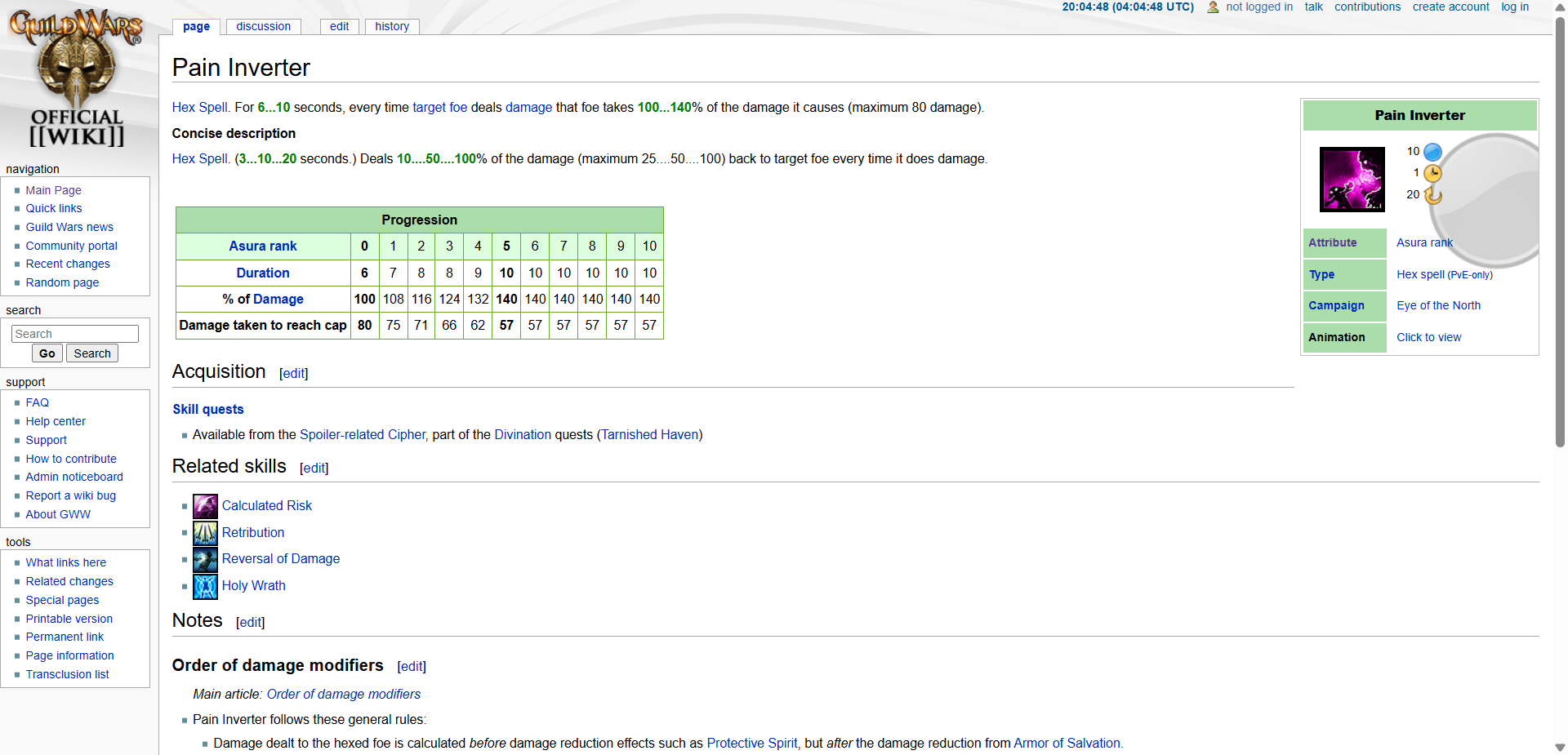This screenshot has height=755, width=1568.
Task: Open the Divination quests link
Action: point(523,434)
